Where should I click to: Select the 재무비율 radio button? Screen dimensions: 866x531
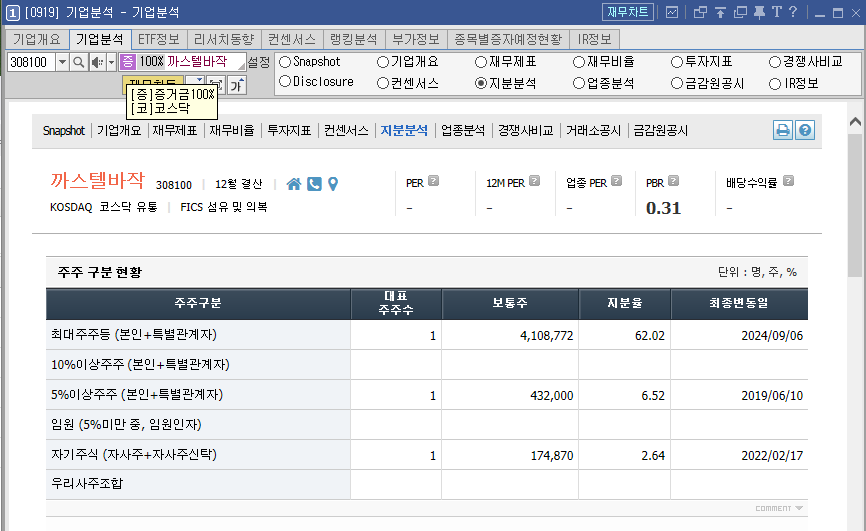[x=579, y=62]
